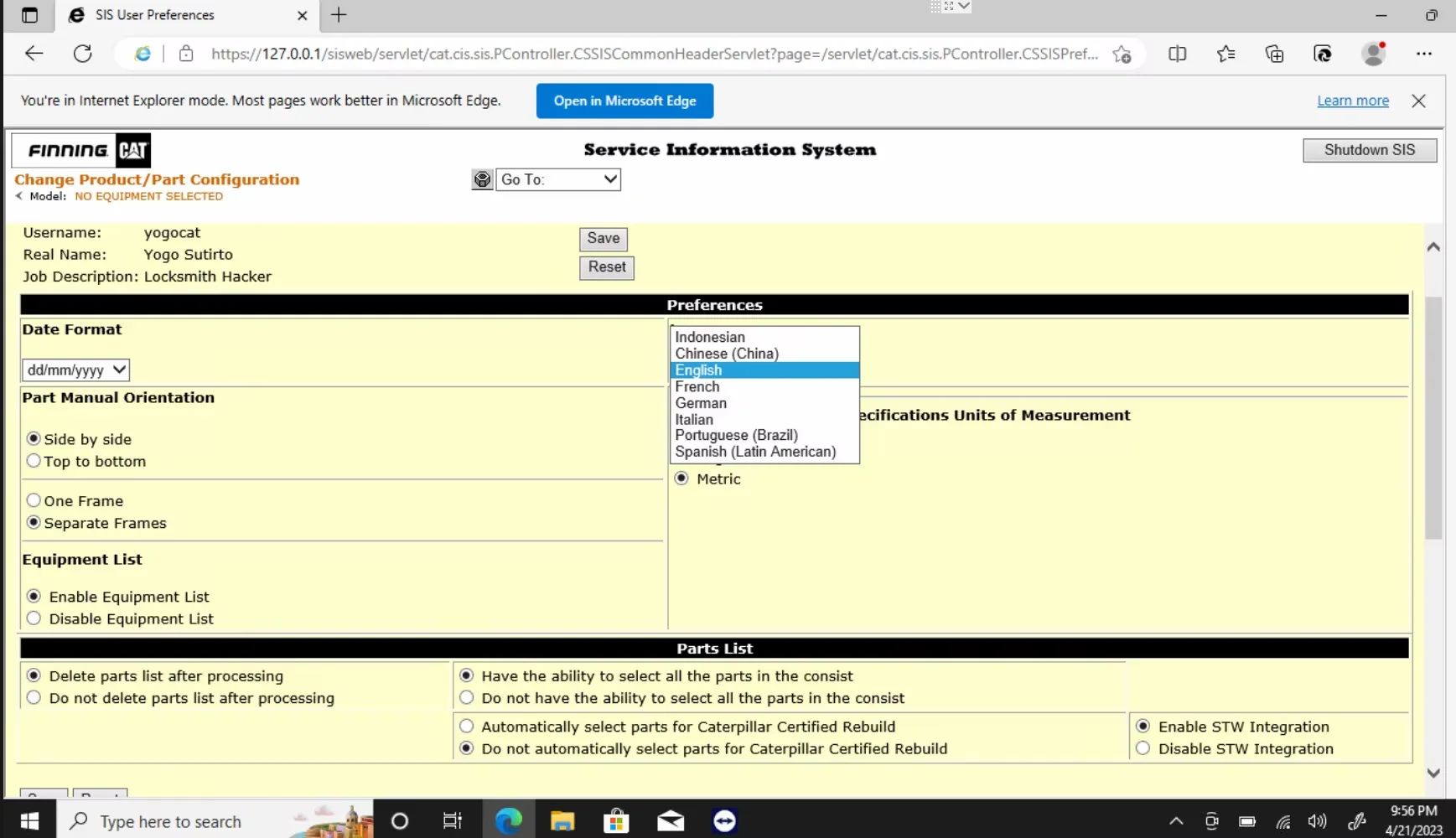
Task: Open Microsoft Store from taskbar
Action: coord(616,821)
